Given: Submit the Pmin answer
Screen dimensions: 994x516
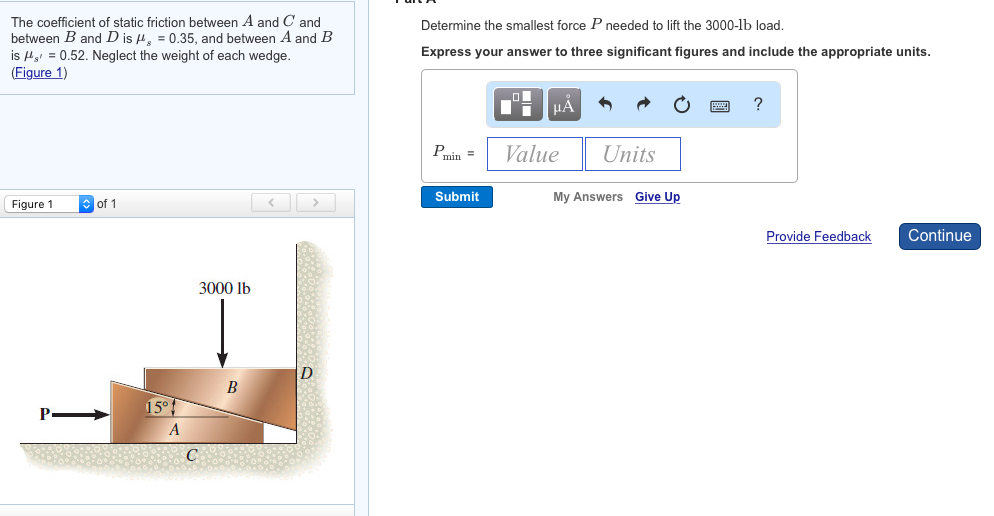Looking at the screenshot, I should click(456, 197).
